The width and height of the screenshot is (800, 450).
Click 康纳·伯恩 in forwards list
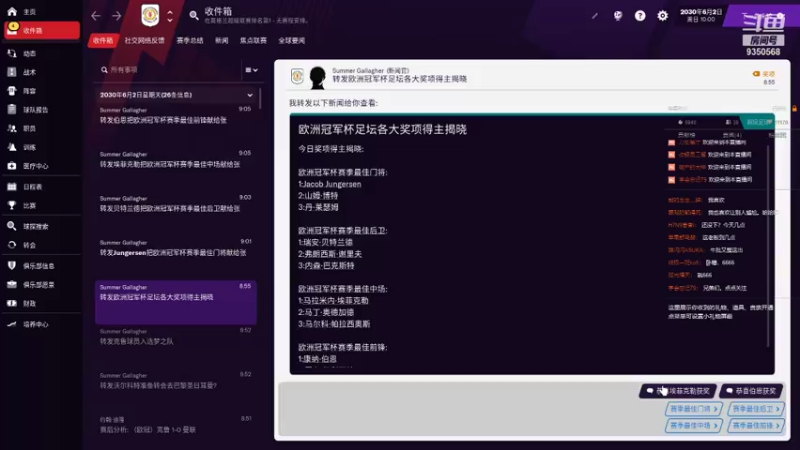click(320, 359)
